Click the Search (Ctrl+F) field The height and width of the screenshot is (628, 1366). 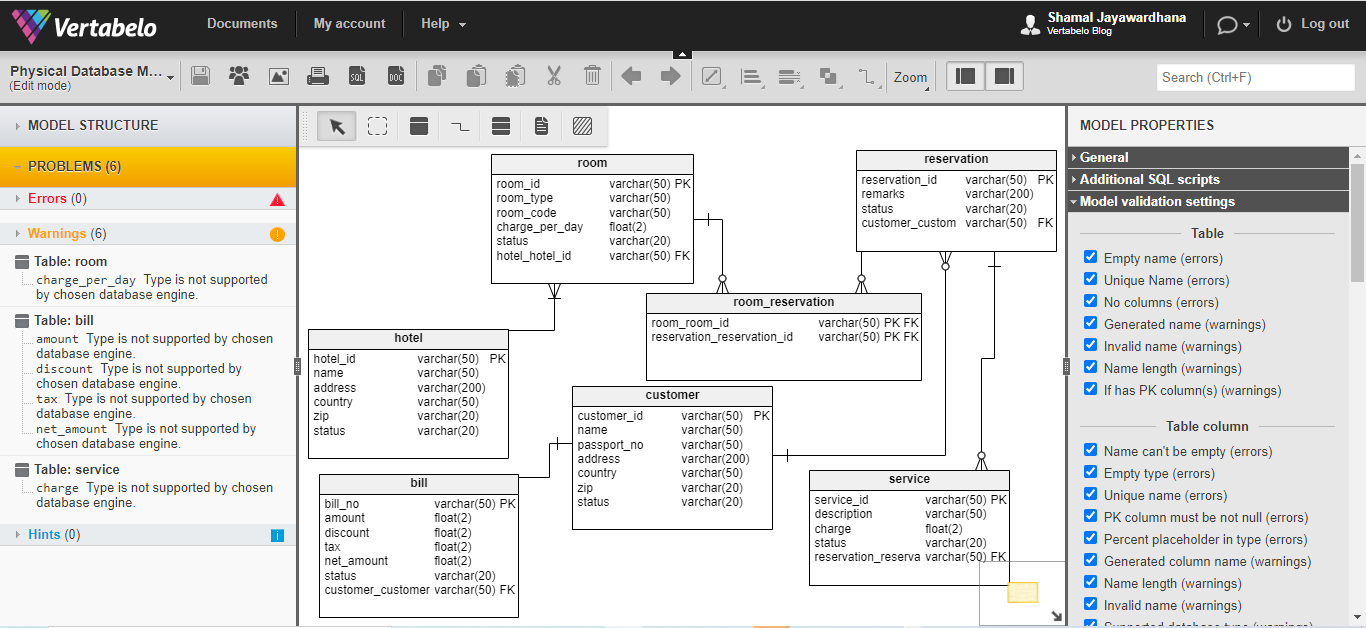pyautogui.click(x=1255, y=77)
